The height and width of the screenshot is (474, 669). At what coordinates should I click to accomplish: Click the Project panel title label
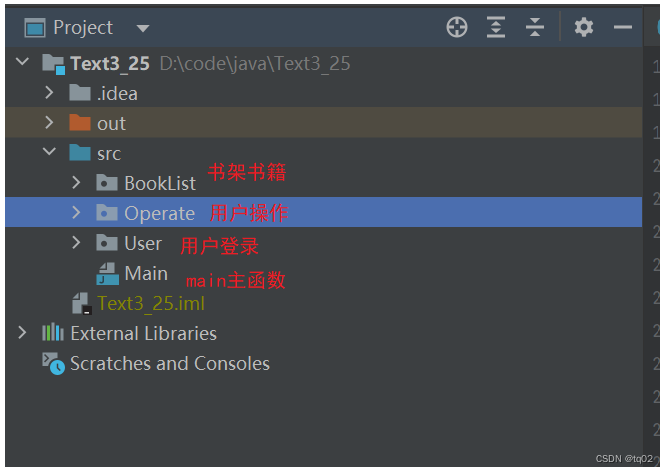coord(82,28)
